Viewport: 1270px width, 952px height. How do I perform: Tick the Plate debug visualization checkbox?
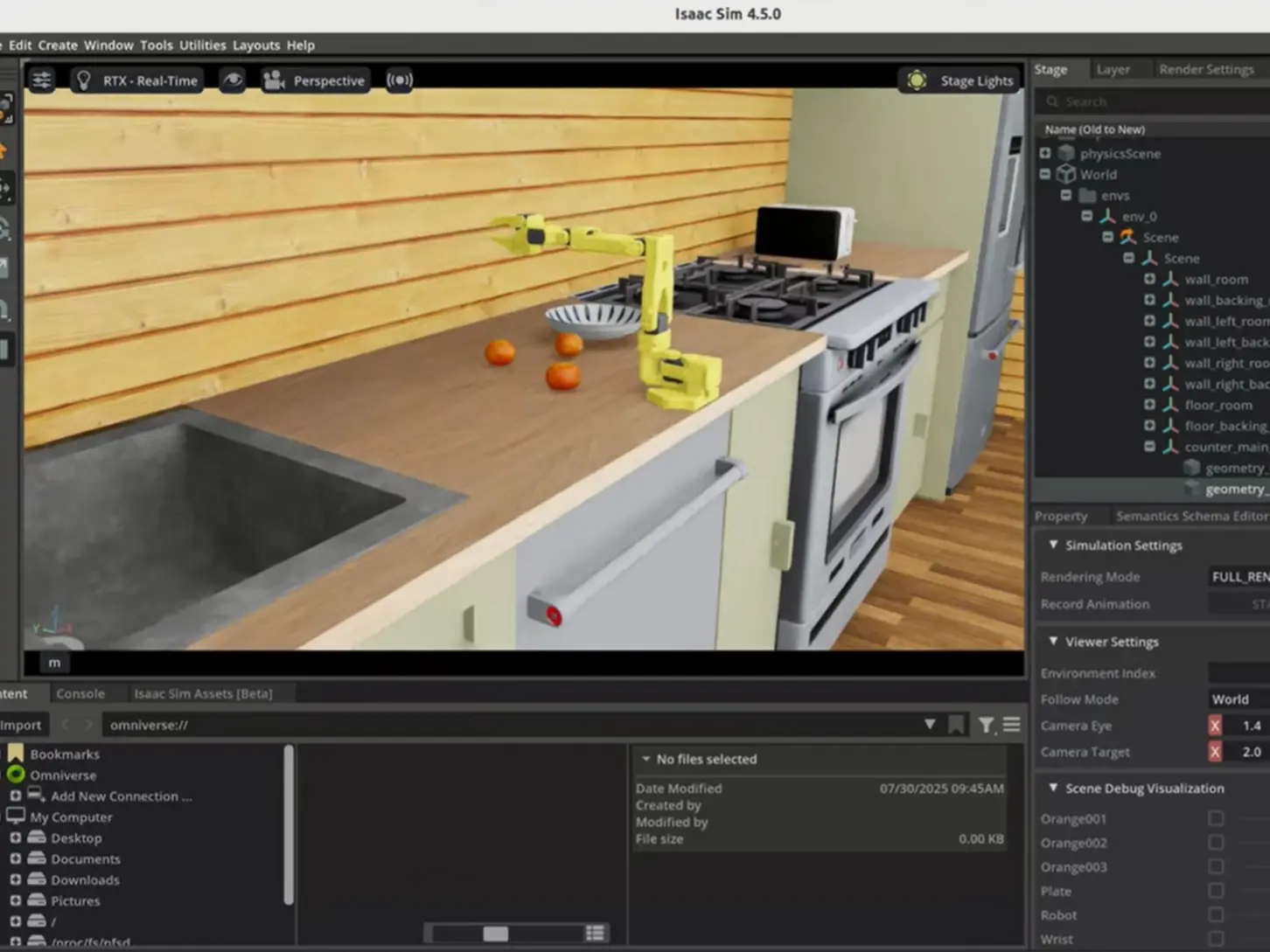pyautogui.click(x=1216, y=891)
